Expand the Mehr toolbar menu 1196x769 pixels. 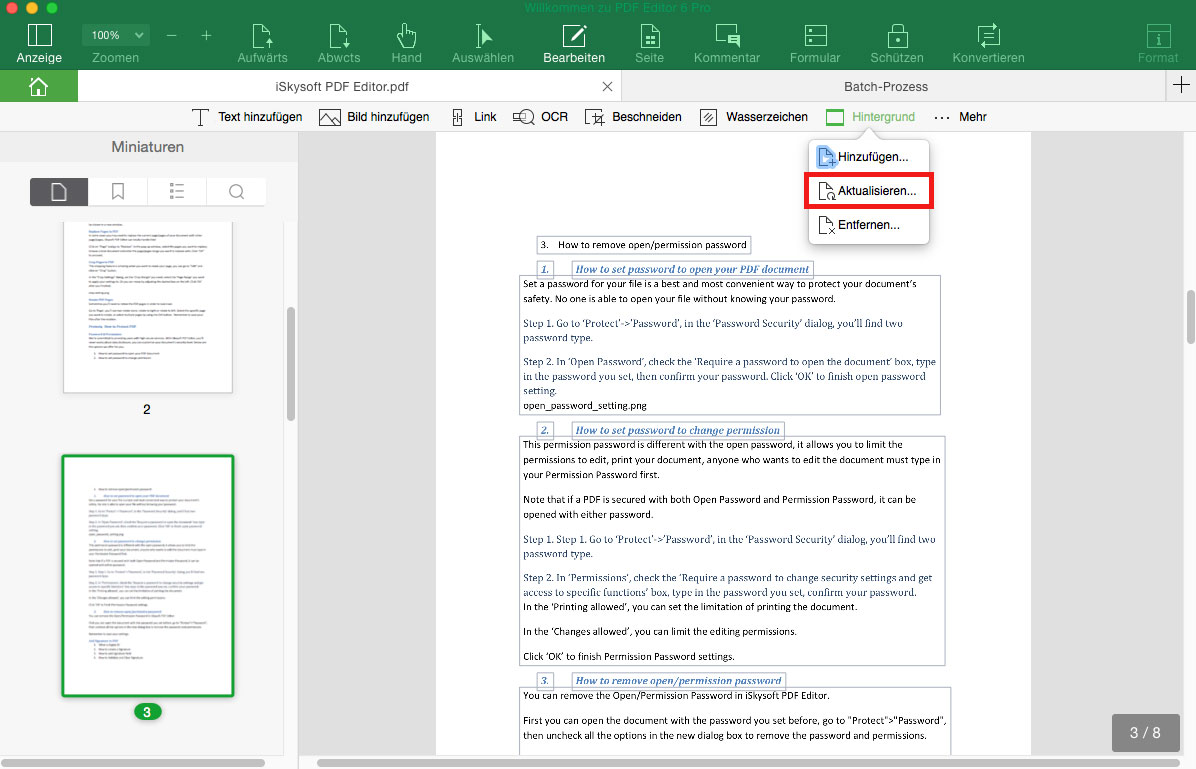tap(961, 116)
